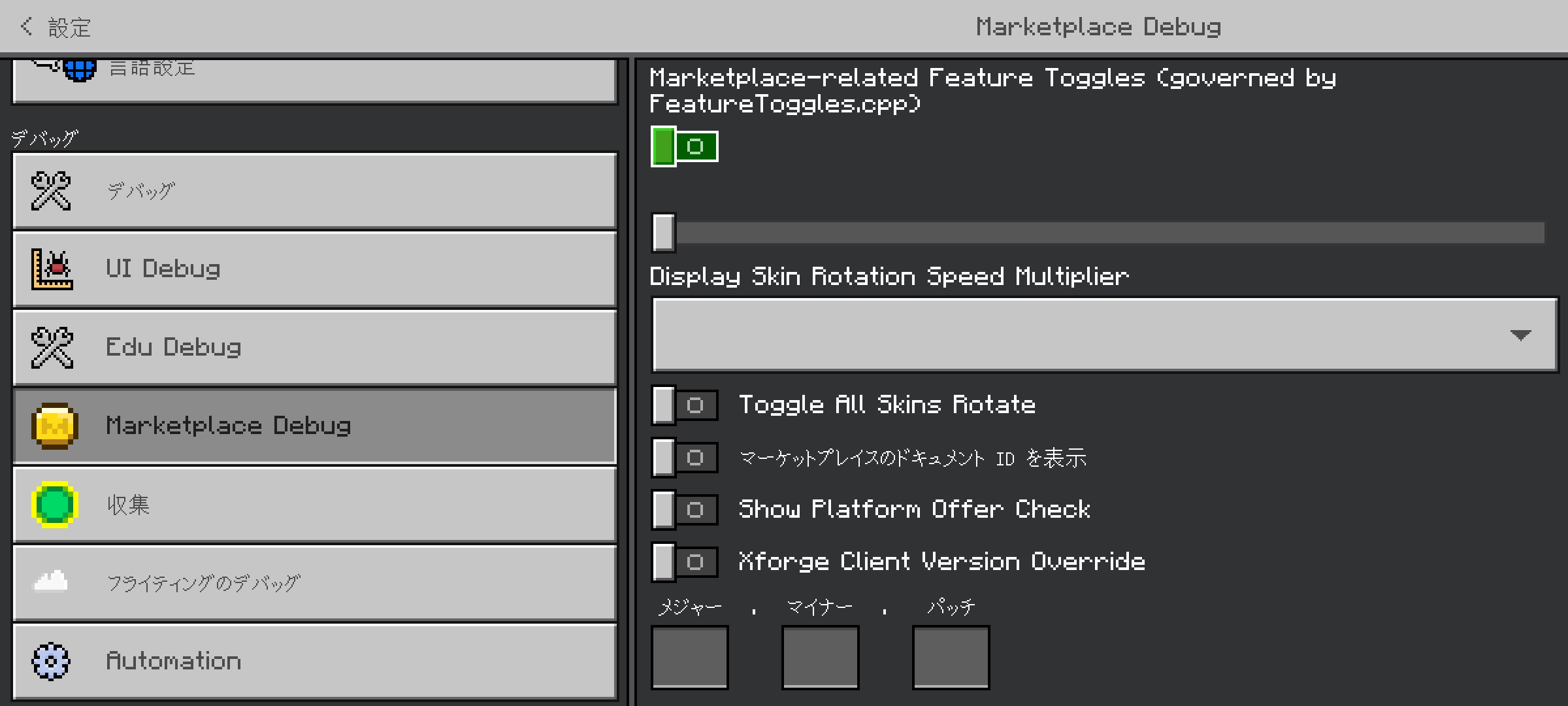Turn on Show Platform Offer Check
1568x706 pixels.
(684, 510)
